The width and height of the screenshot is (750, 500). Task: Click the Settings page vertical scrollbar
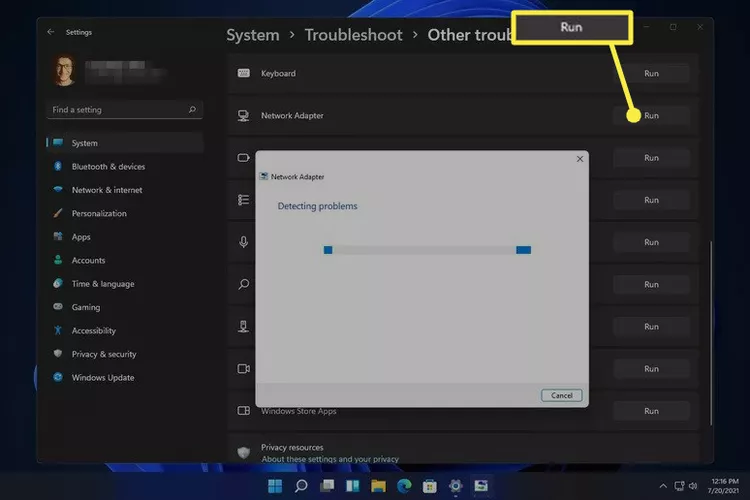pos(711,333)
